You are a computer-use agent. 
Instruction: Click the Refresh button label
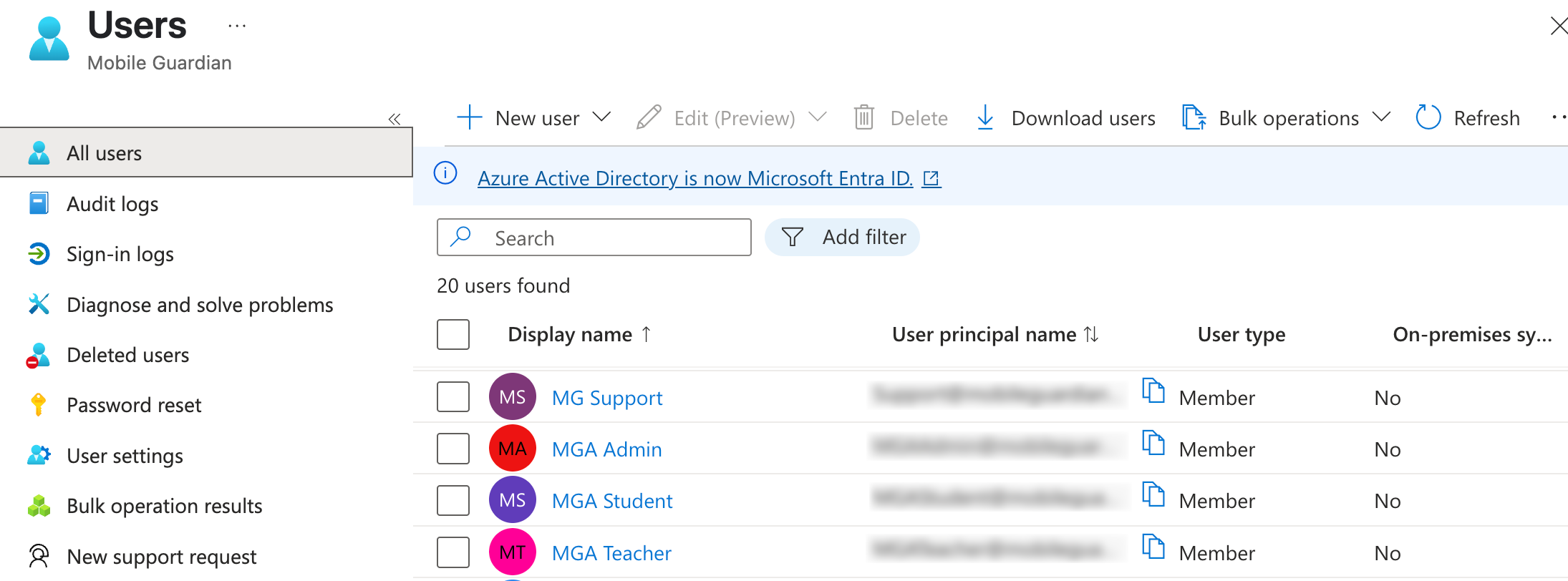[x=1486, y=118]
